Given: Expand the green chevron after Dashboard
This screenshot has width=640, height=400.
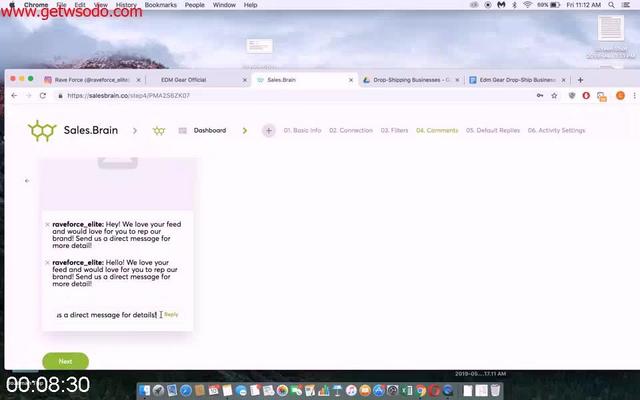Looking at the screenshot, I should (244, 131).
